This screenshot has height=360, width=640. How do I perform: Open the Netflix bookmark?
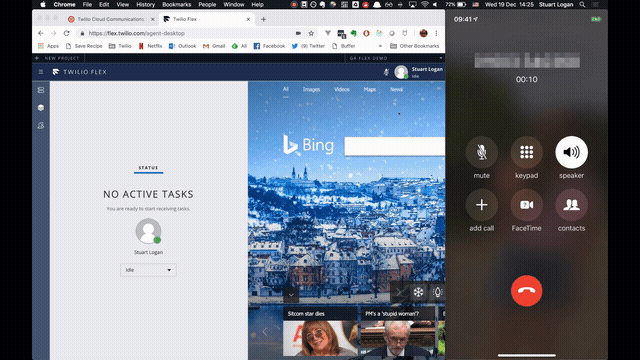tap(151, 46)
